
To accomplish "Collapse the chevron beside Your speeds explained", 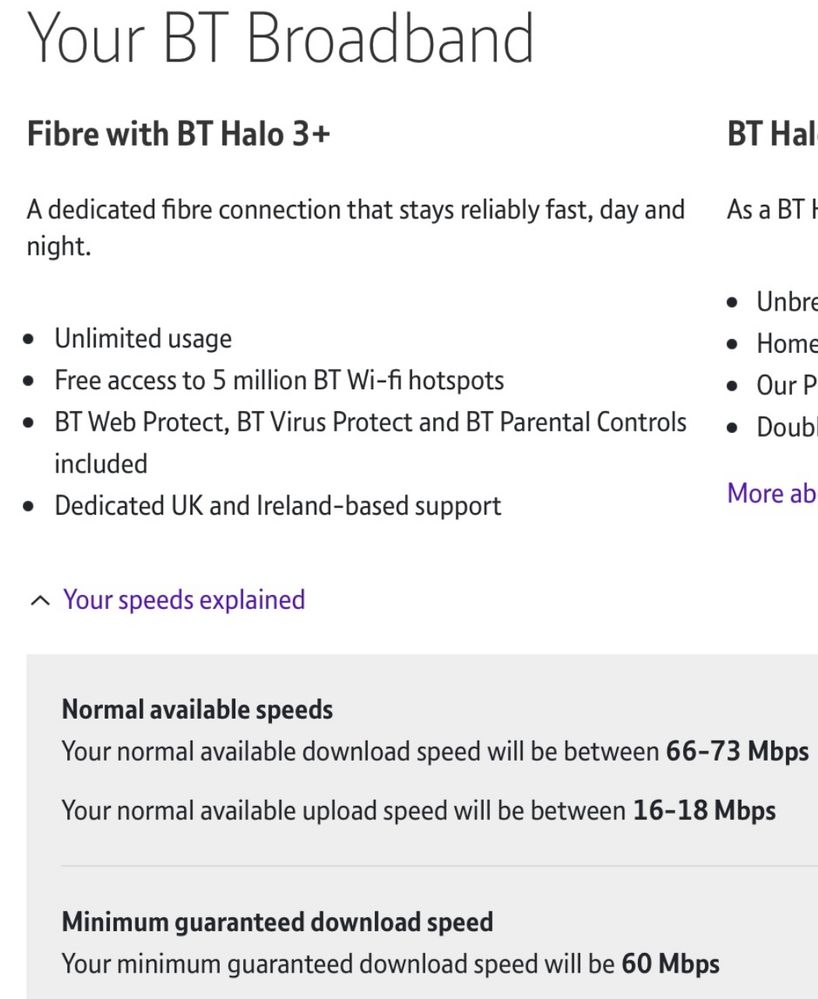I will click(39, 601).
